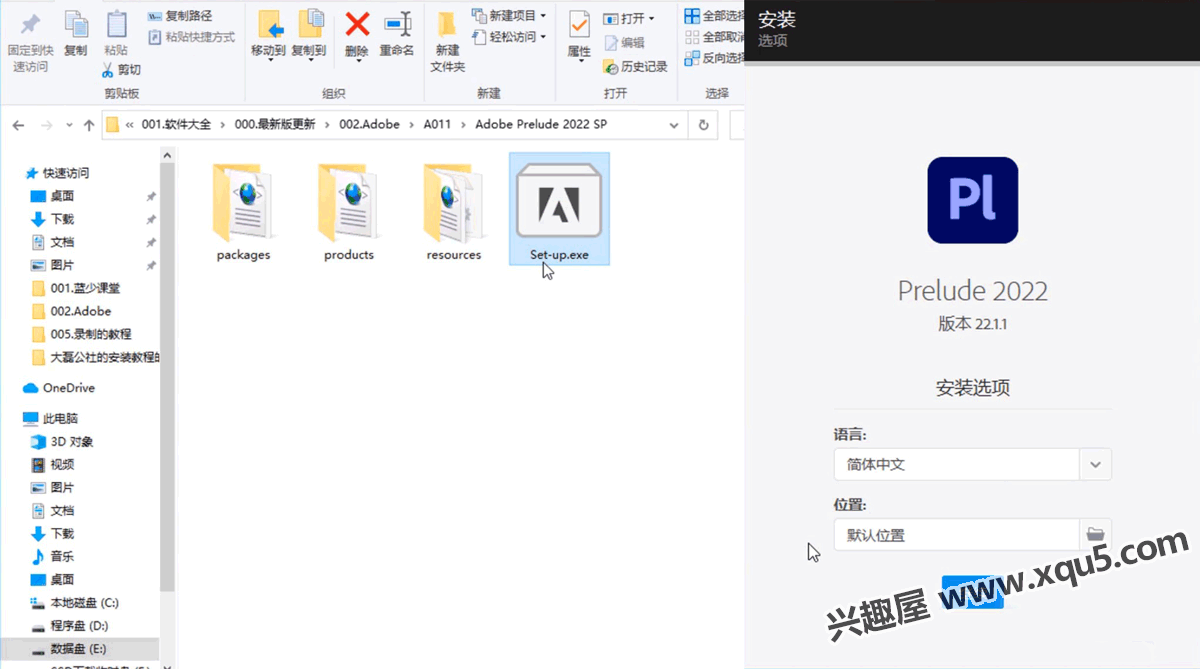
Task: Click the install location field (默认位置)
Action: coord(956,535)
